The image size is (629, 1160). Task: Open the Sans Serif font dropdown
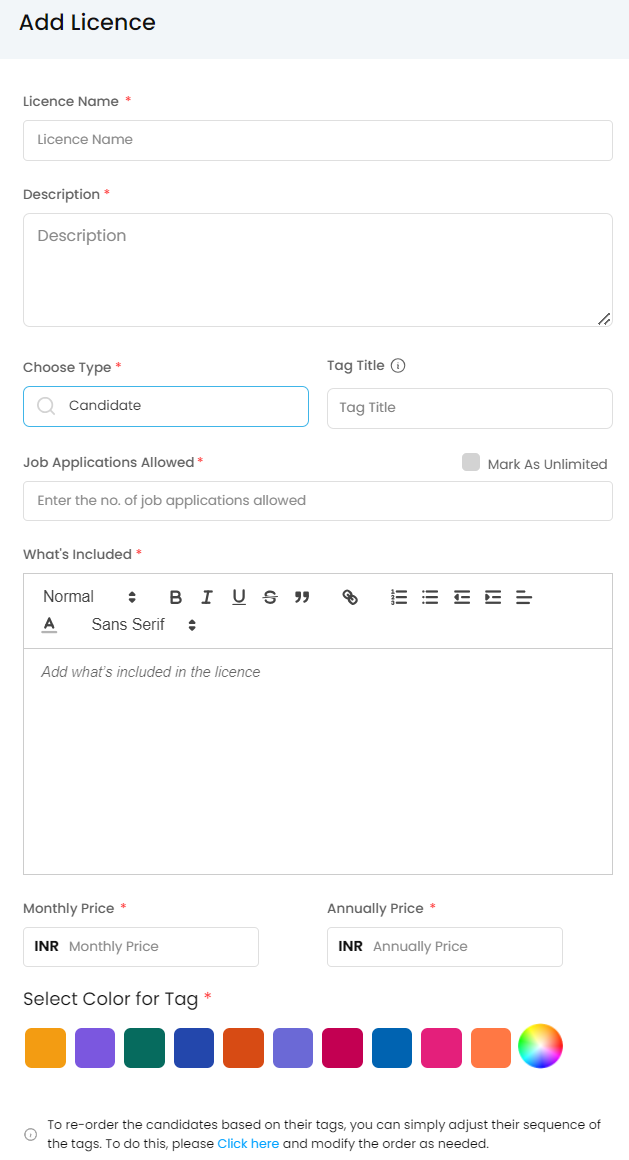click(x=143, y=625)
